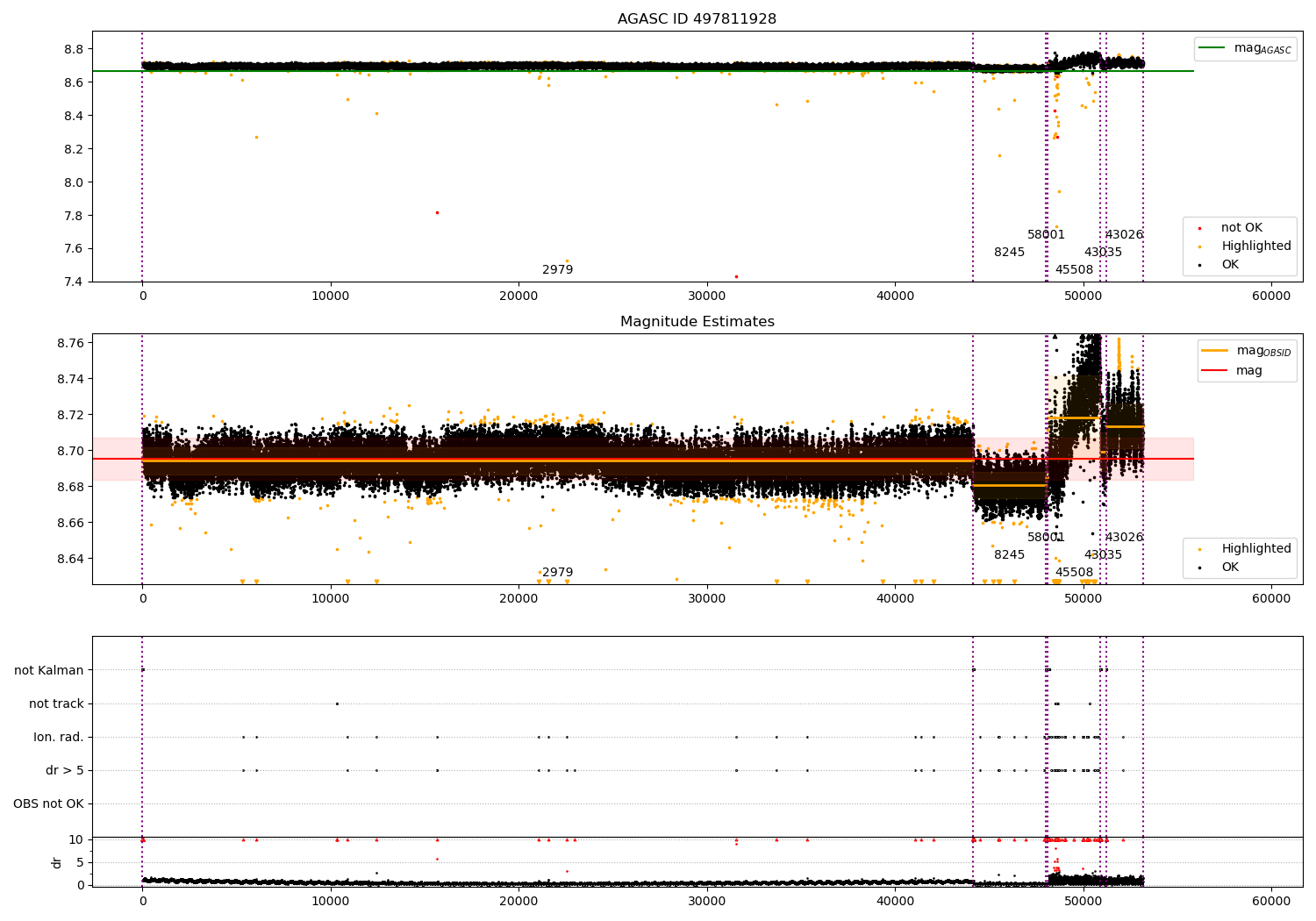Click the "Magnitude Estimates" plot title
The width and height of the screenshot is (1316, 921).
(x=697, y=322)
